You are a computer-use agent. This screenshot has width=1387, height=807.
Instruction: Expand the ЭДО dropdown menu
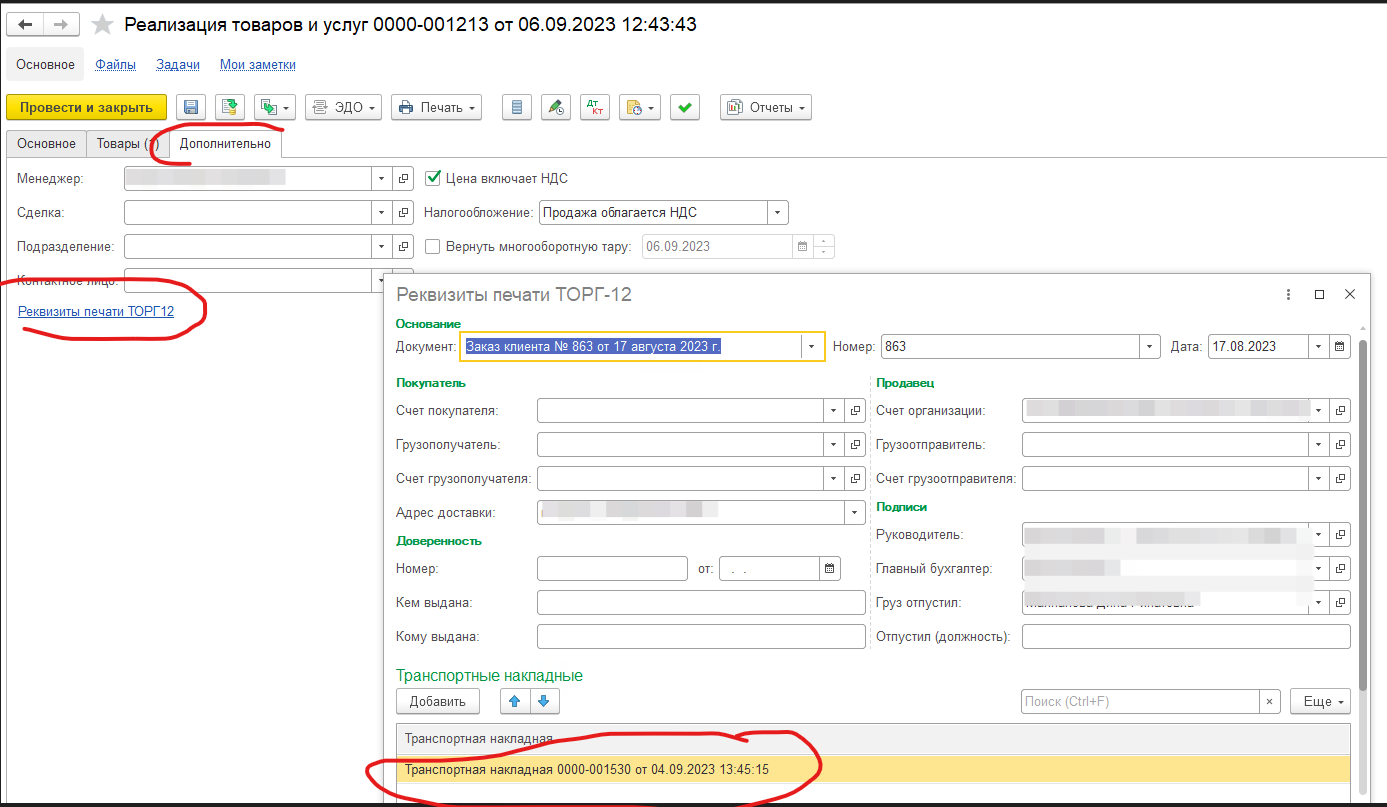click(x=343, y=108)
